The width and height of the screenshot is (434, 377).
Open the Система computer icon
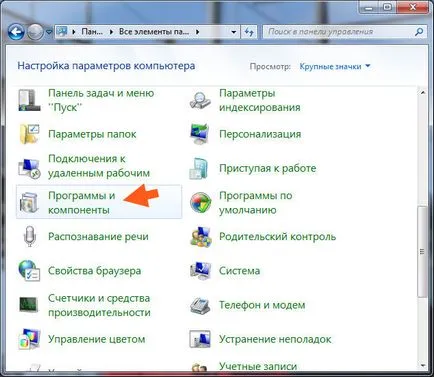[x=200, y=271]
